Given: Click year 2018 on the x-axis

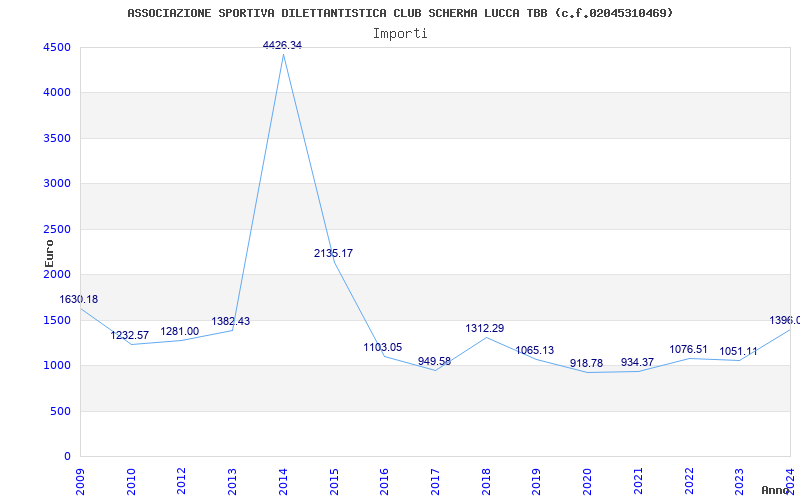Looking at the screenshot, I should point(486,481).
